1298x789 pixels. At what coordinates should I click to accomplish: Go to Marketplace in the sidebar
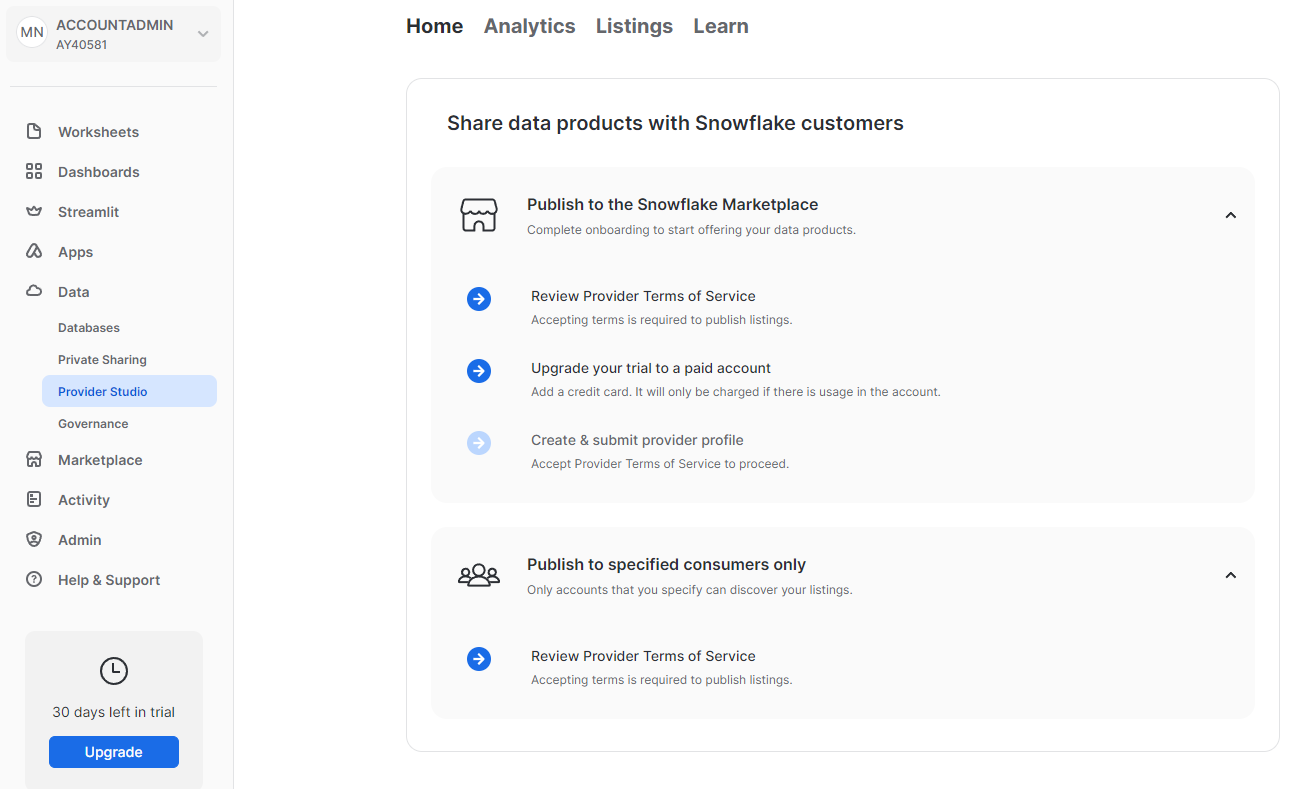100,460
